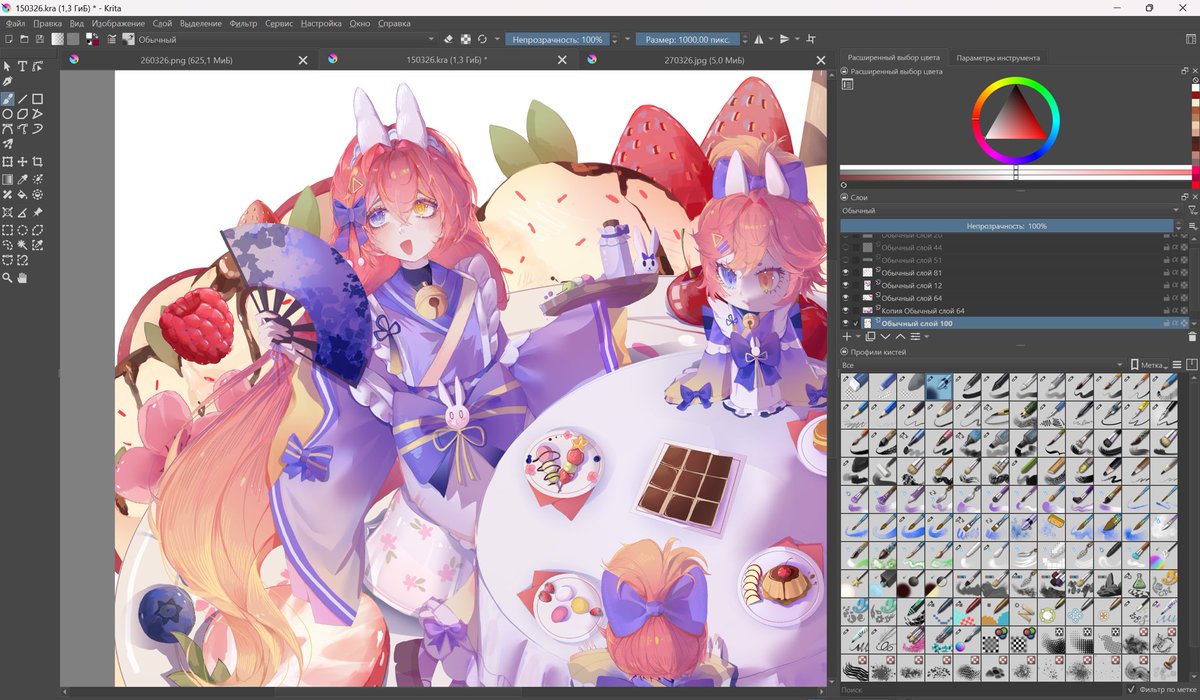
Task: Toggle 'Фильтр по метке' checkbox
Action: tap(1132, 690)
